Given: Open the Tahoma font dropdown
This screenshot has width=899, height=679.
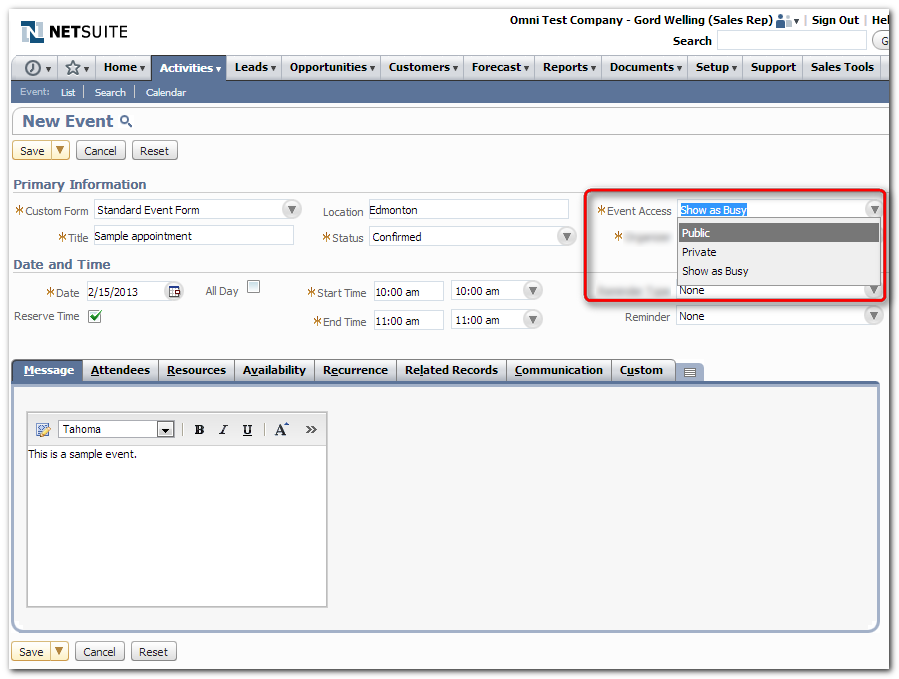Looking at the screenshot, I should [x=165, y=430].
